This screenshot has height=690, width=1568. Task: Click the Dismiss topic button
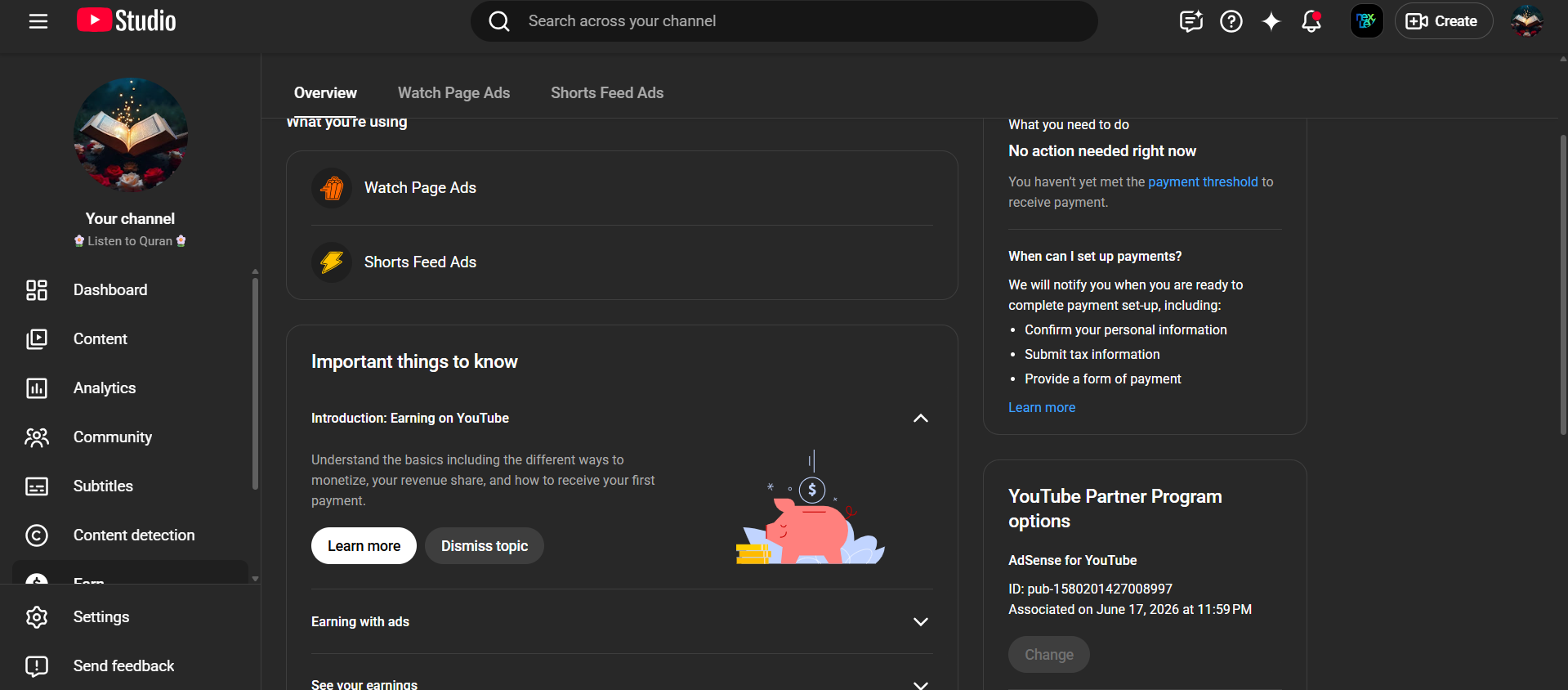[485, 546]
